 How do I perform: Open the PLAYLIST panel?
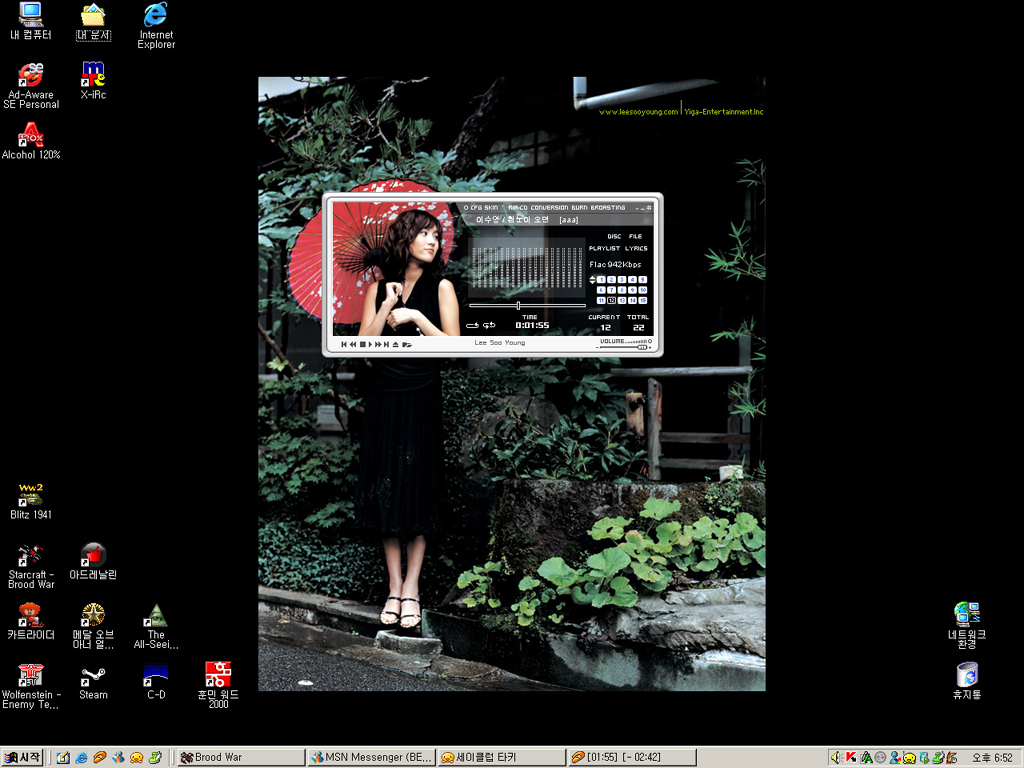pyautogui.click(x=604, y=248)
